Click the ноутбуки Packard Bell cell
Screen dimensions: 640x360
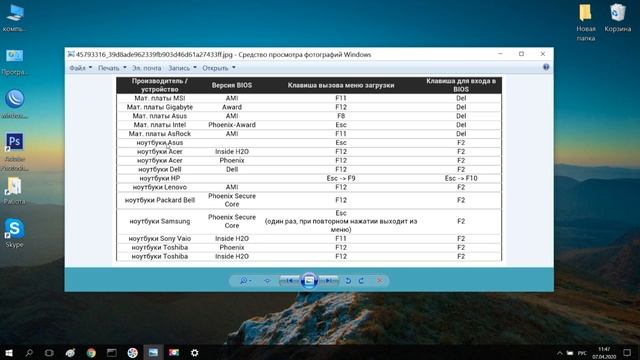pyautogui.click(x=160, y=200)
